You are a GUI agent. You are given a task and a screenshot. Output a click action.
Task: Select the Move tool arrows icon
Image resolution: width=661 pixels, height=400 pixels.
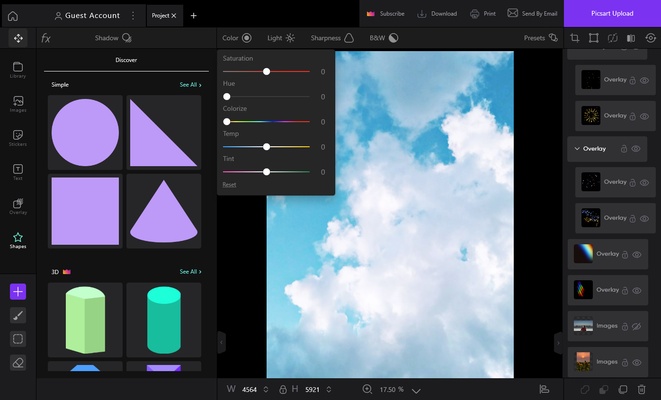(18, 38)
